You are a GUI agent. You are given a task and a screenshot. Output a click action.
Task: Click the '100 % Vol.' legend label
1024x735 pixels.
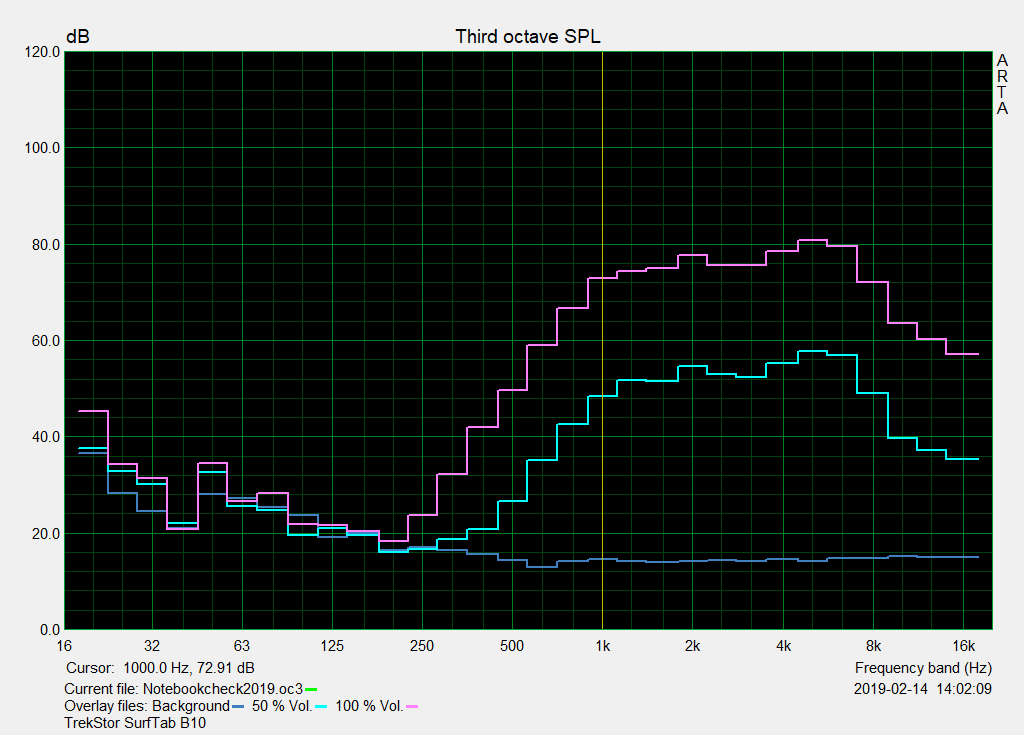pyautogui.click(x=369, y=706)
